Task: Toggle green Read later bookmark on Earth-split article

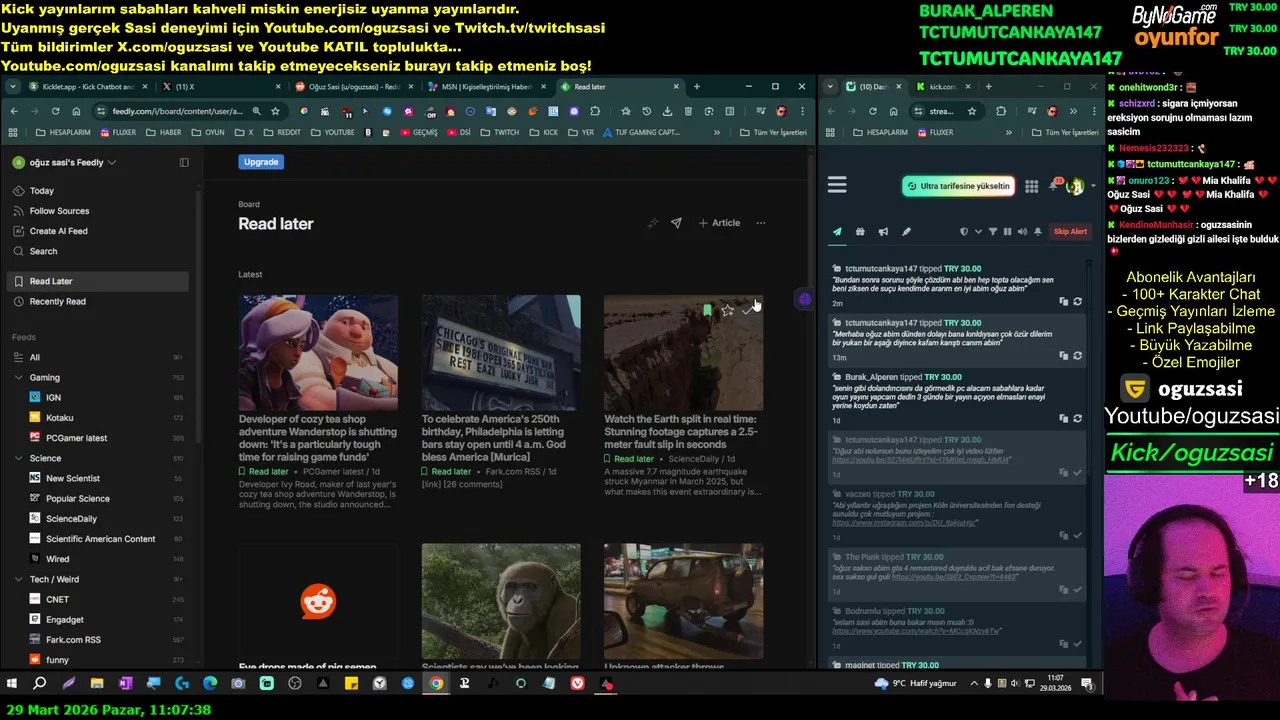Action: point(707,310)
